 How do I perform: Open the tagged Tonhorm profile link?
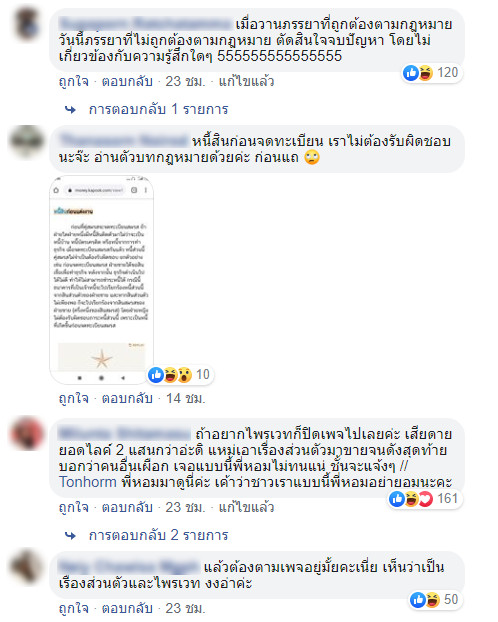88,482
